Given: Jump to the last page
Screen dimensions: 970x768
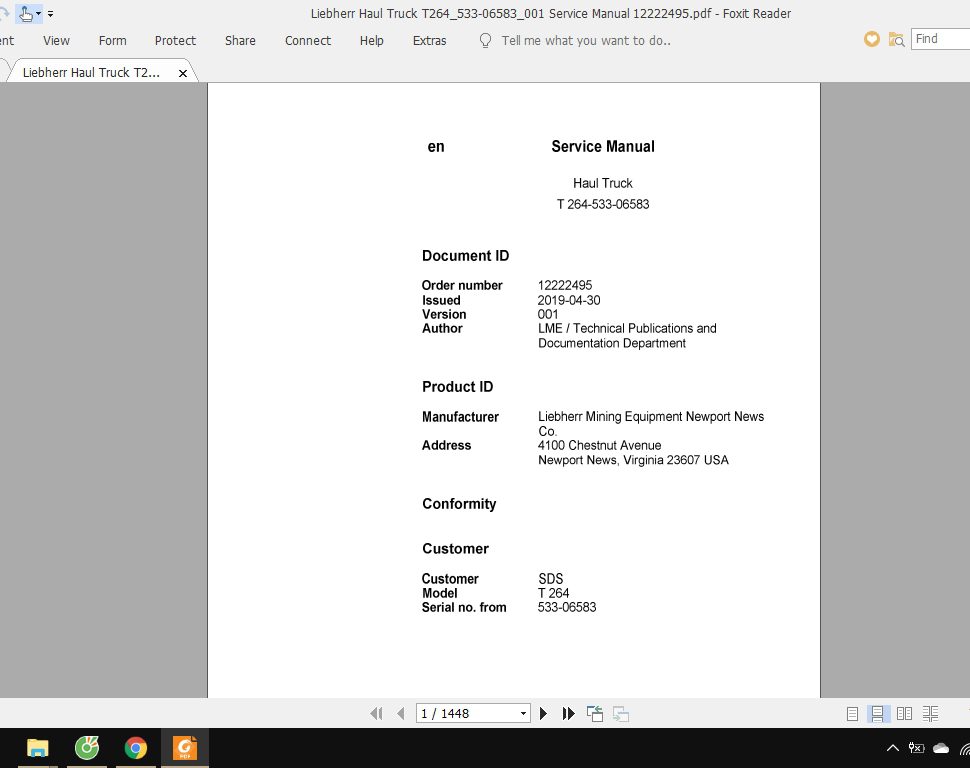Looking at the screenshot, I should tap(569, 714).
